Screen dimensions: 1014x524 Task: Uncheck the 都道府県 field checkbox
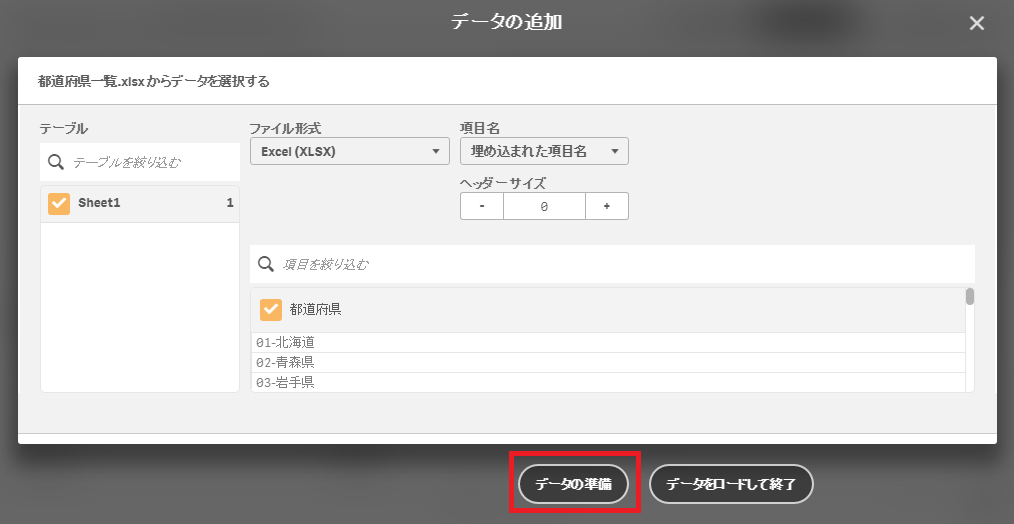[271, 310]
